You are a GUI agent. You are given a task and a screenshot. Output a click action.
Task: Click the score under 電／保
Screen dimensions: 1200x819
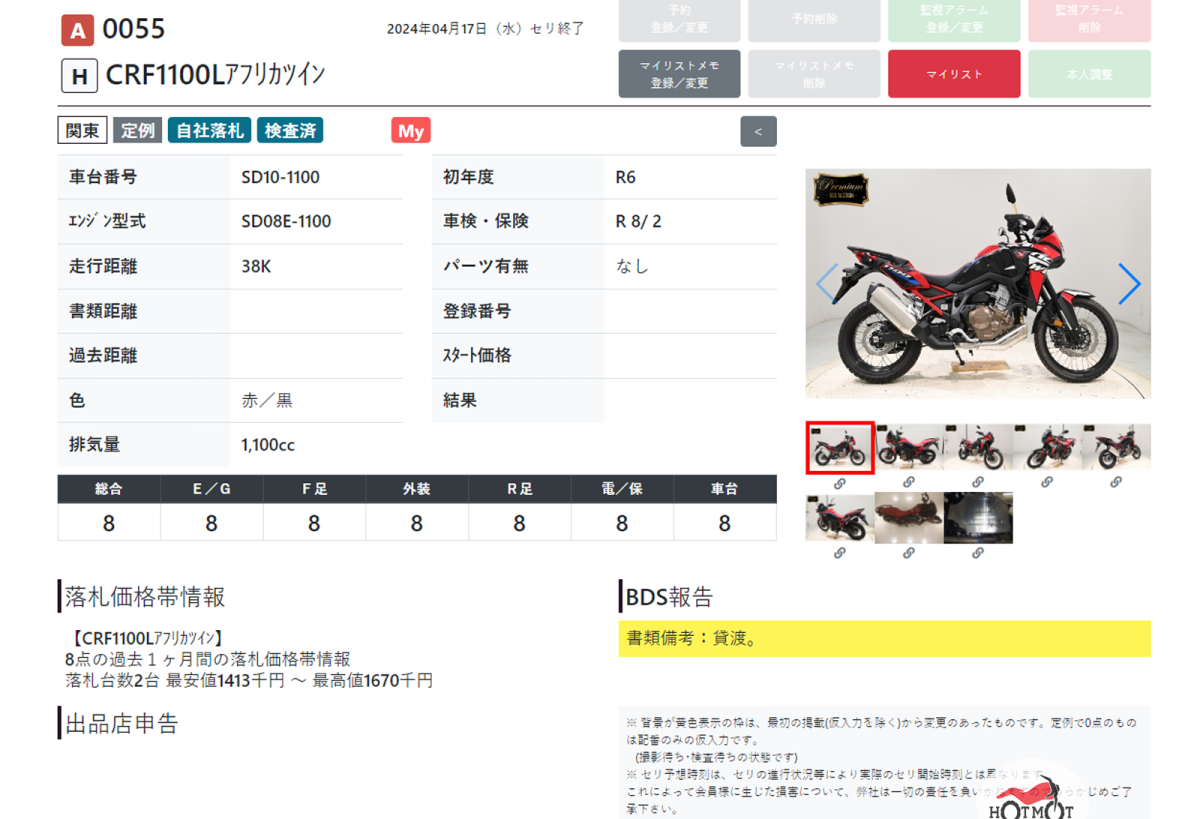(622, 523)
